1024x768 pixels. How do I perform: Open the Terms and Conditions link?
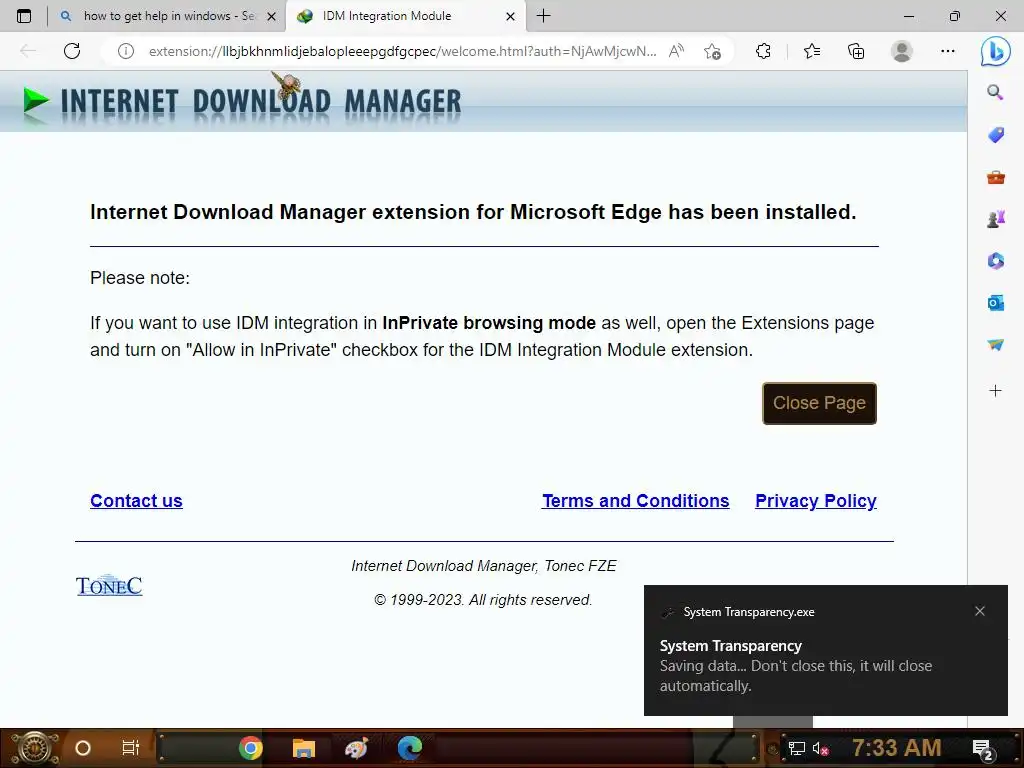click(635, 501)
